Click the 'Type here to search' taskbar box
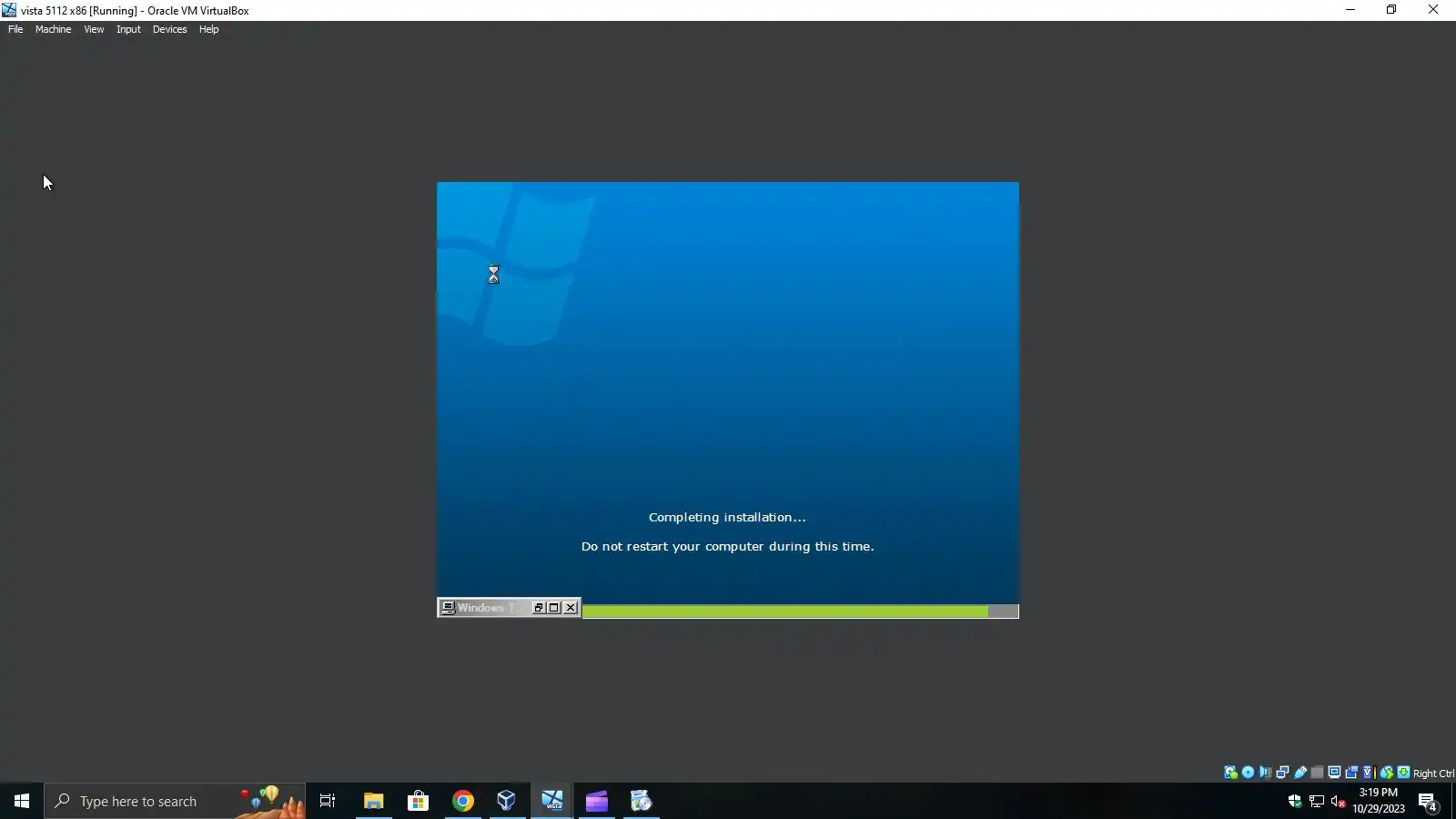 click(175, 801)
